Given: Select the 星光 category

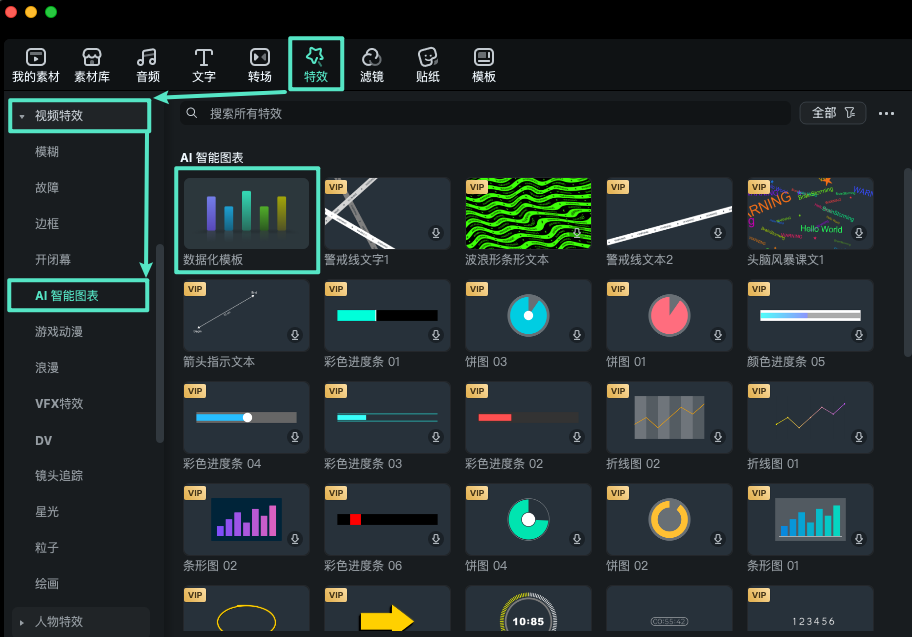Looking at the screenshot, I should tap(47, 512).
